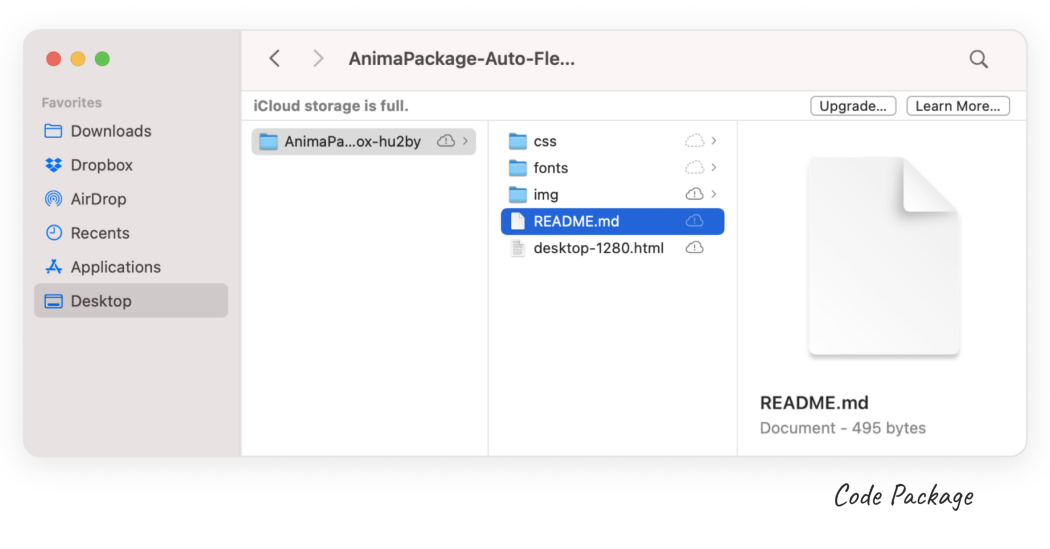Expand the img folder chevron
The height and width of the screenshot is (549, 1050).
tap(714, 194)
